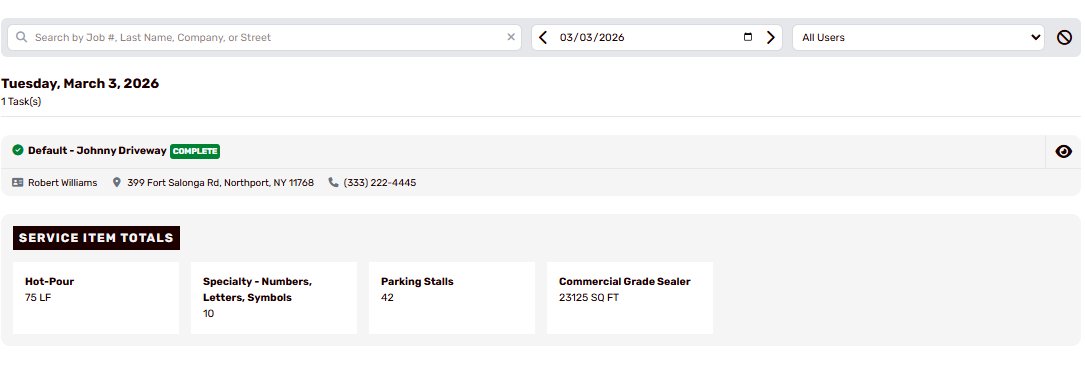The height and width of the screenshot is (369, 1085).
Task: Open the Default - Johnny Driveway task
Action: 97,150
